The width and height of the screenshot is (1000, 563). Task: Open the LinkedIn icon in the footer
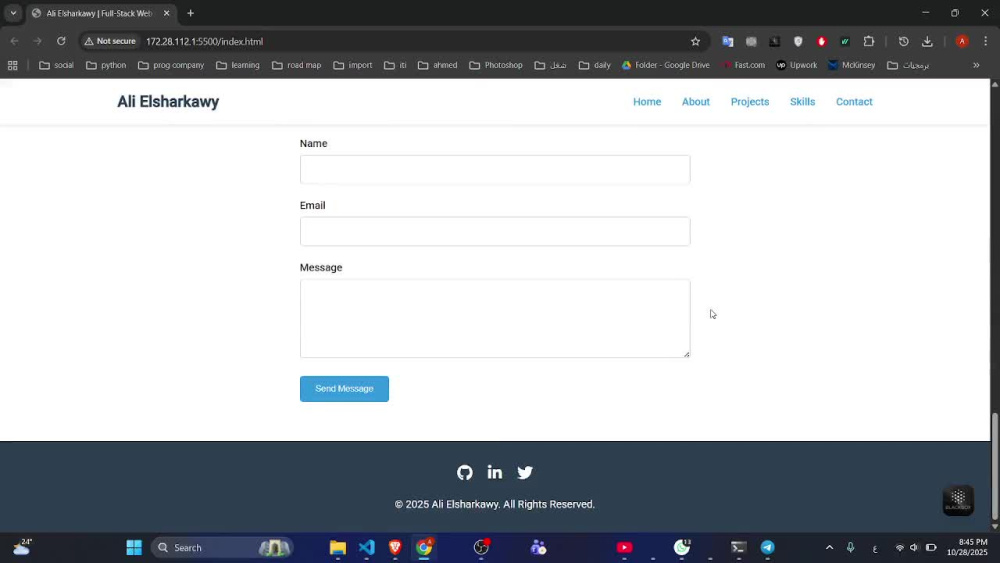[x=494, y=472]
